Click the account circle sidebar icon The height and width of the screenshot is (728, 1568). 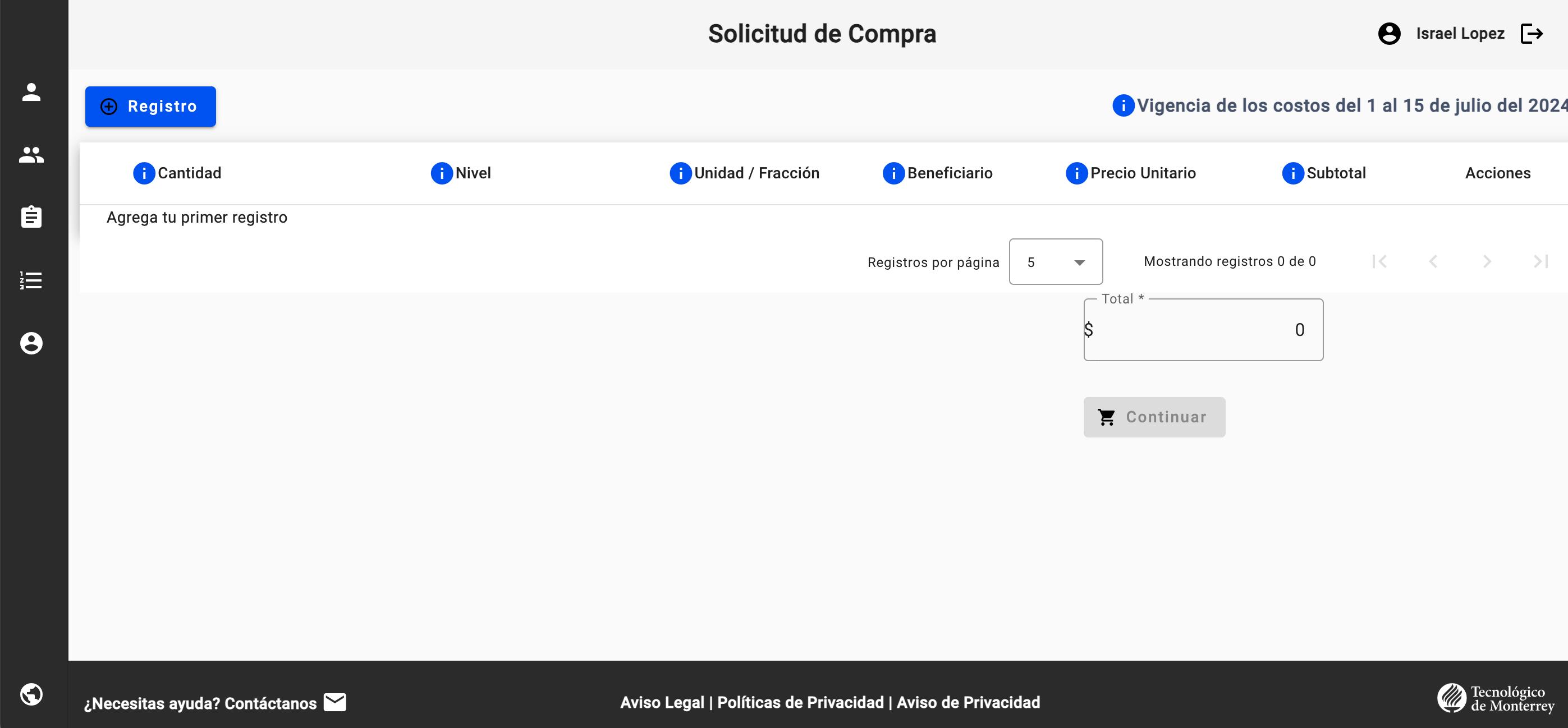click(31, 343)
